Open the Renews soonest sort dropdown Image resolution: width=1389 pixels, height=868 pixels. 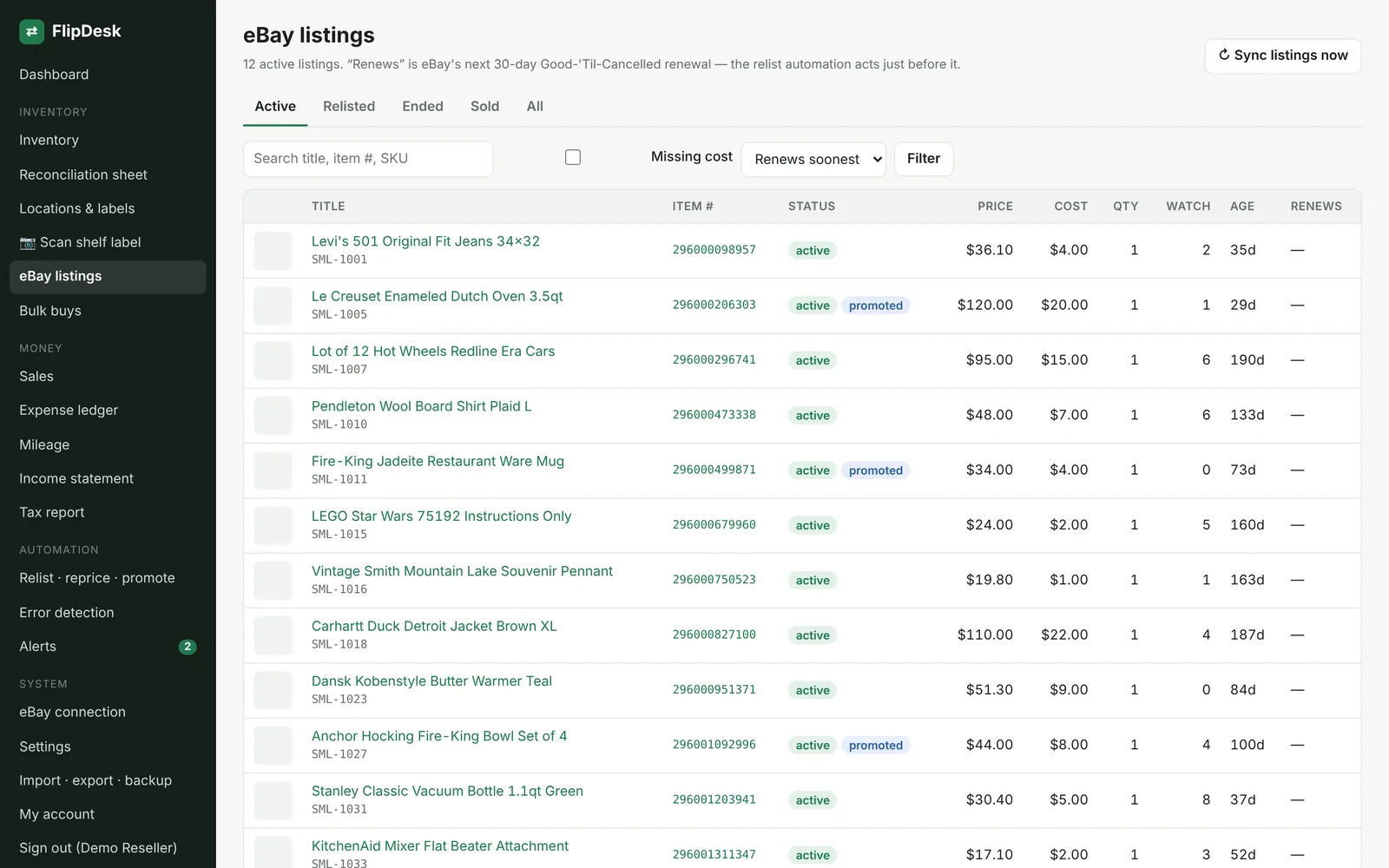pyautogui.click(x=813, y=159)
